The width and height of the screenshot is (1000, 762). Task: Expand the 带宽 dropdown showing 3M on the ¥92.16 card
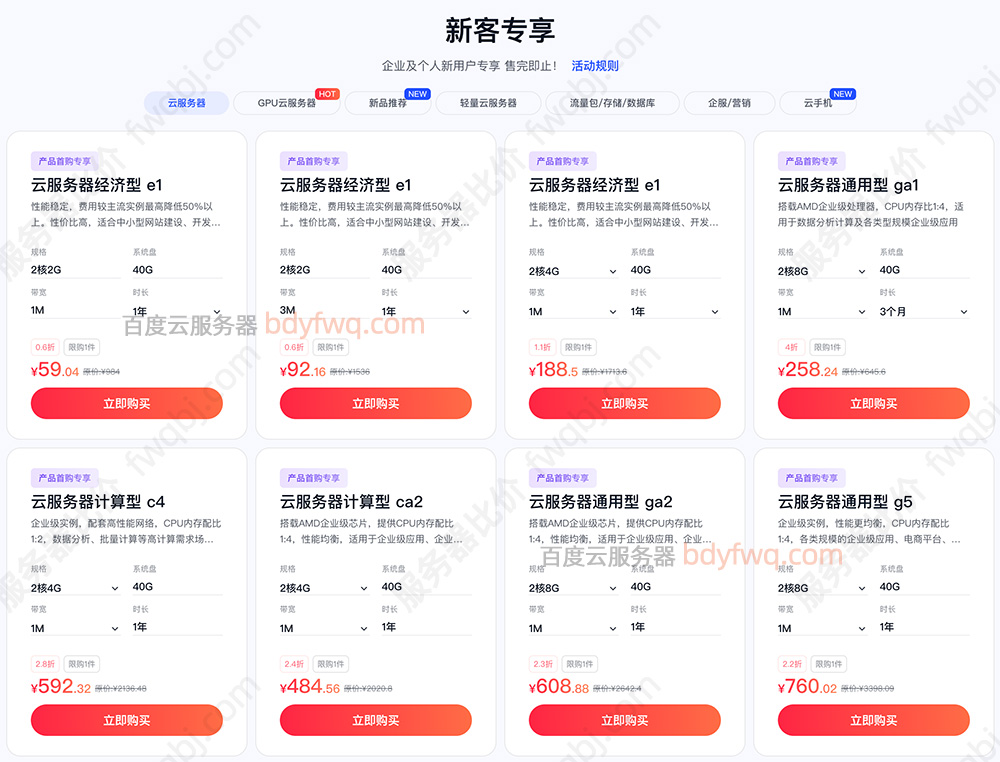324,311
